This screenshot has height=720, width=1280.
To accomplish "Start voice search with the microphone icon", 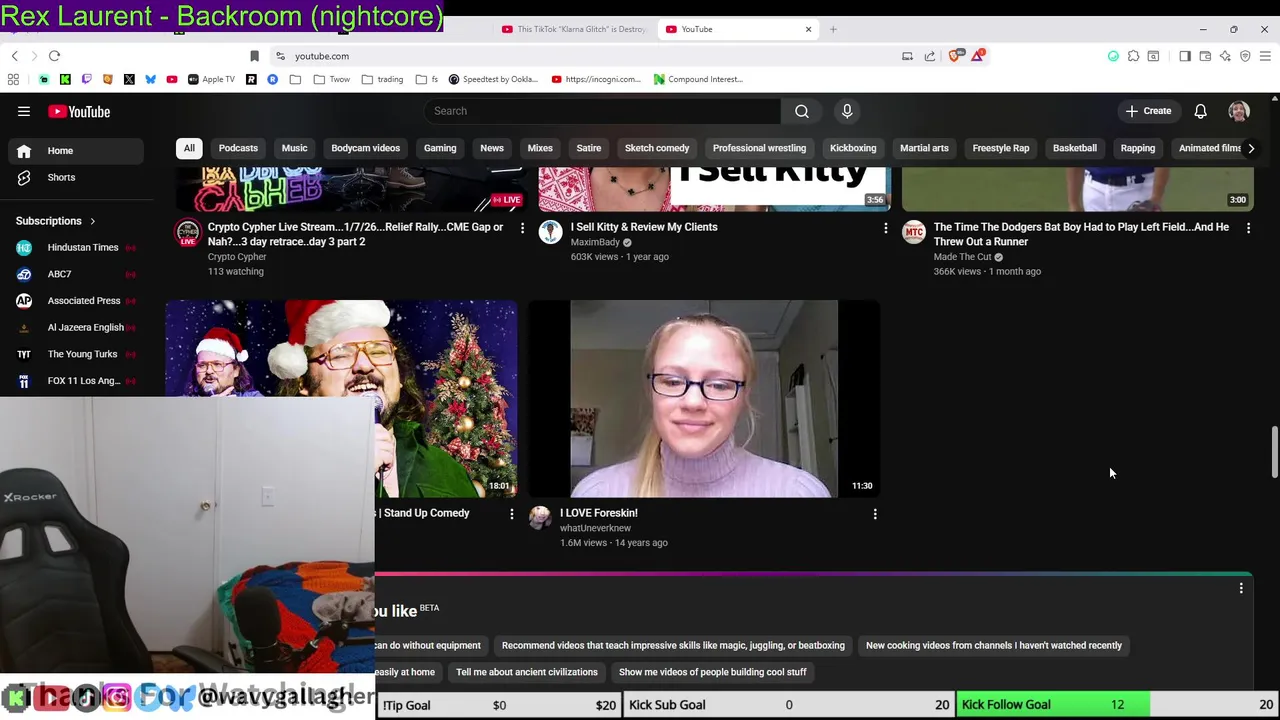I will [847, 111].
